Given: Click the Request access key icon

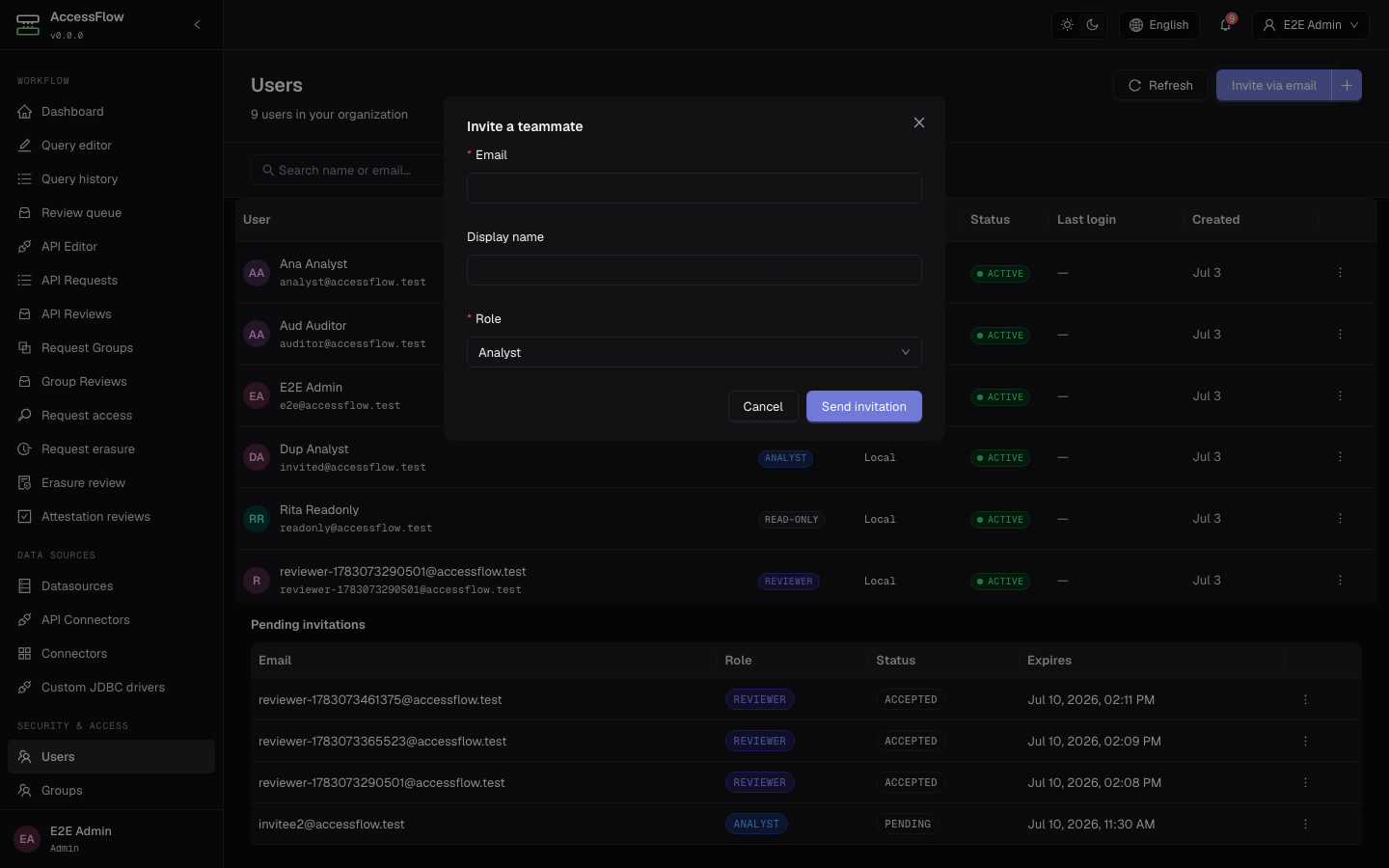Looking at the screenshot, I should pyautogui.click(x=25, y=416).
